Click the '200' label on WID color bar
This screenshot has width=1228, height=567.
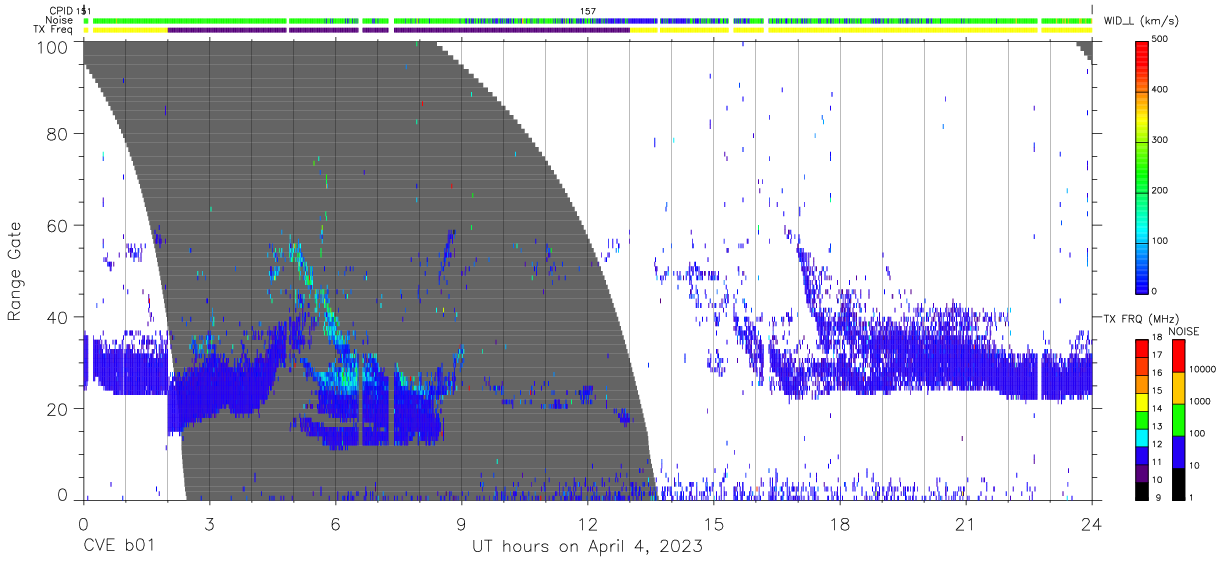(1161, 190)
